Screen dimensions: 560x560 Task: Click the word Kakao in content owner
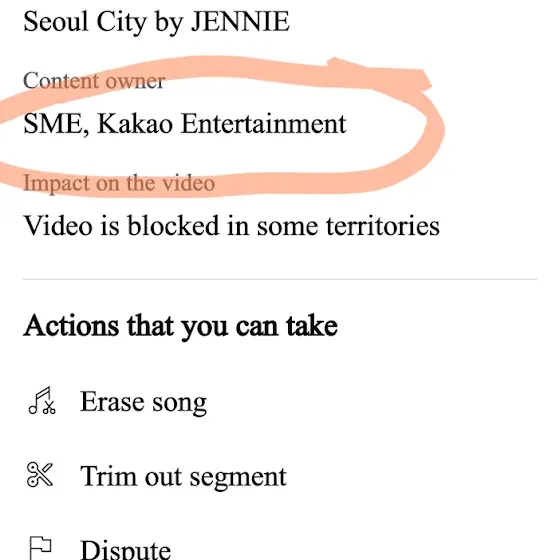tap(135, 124)
